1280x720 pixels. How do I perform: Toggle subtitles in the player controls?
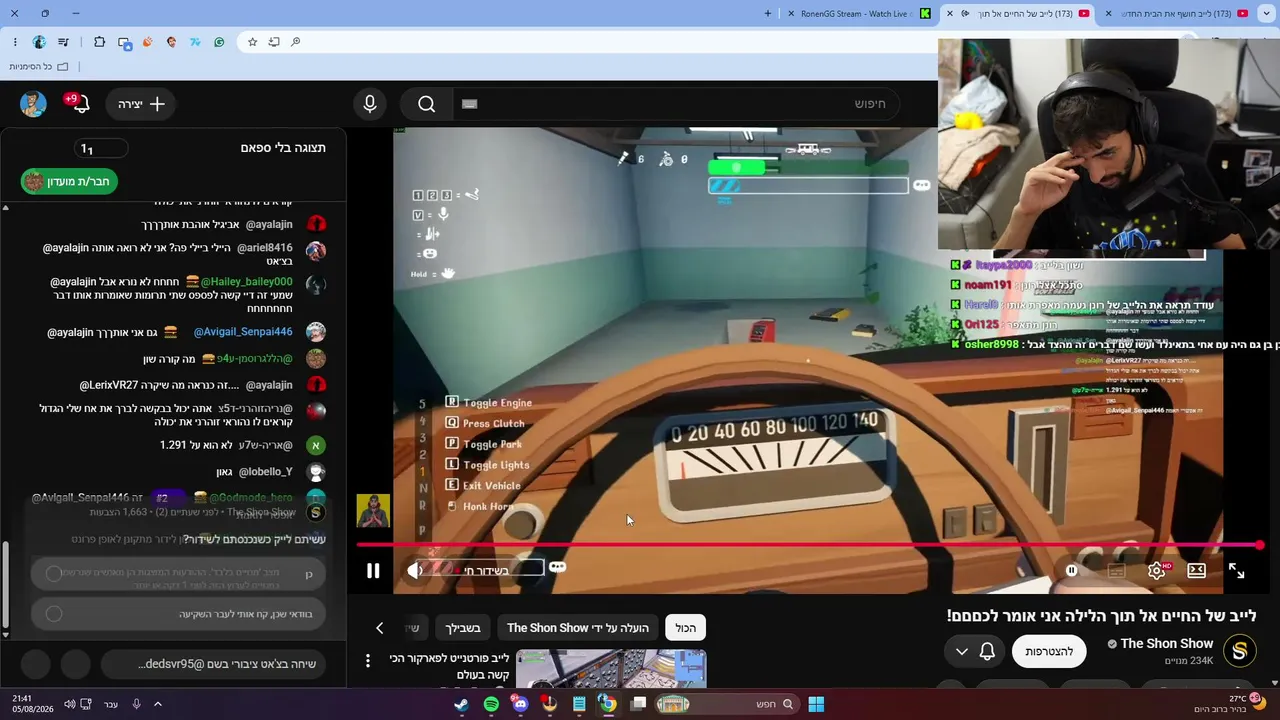[x=1116, y=570]
